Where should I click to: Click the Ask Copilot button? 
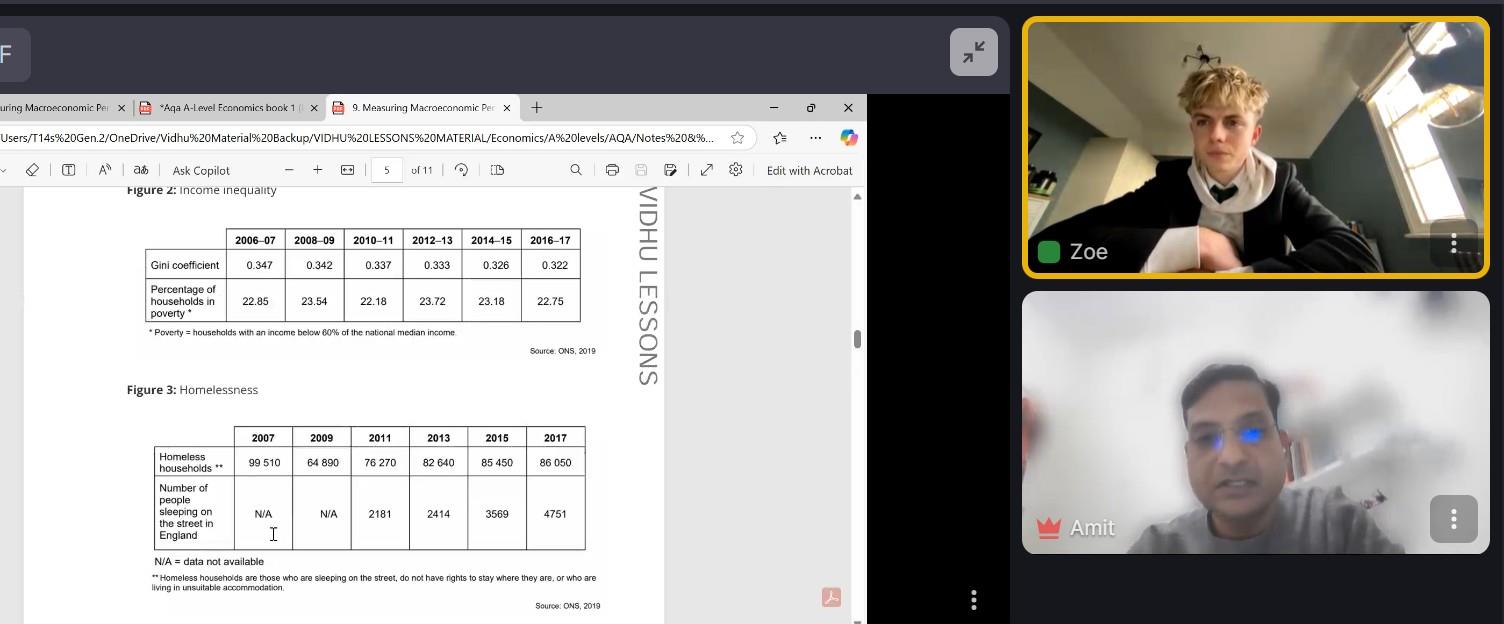(x=201, y=170)
